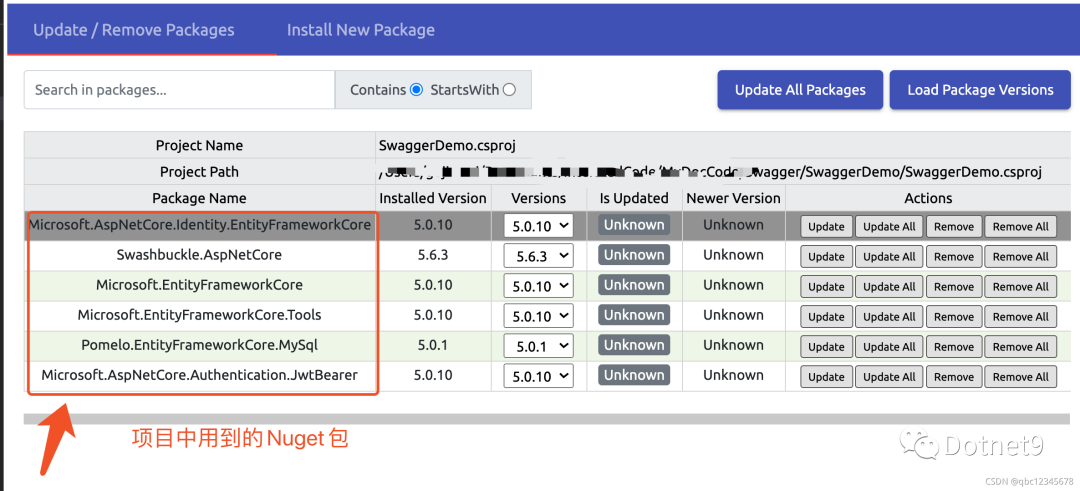Select the Swashbuckle.AspNetCore package name
The height and width of the screenshot is (491, 1080).
click(199, 255)
